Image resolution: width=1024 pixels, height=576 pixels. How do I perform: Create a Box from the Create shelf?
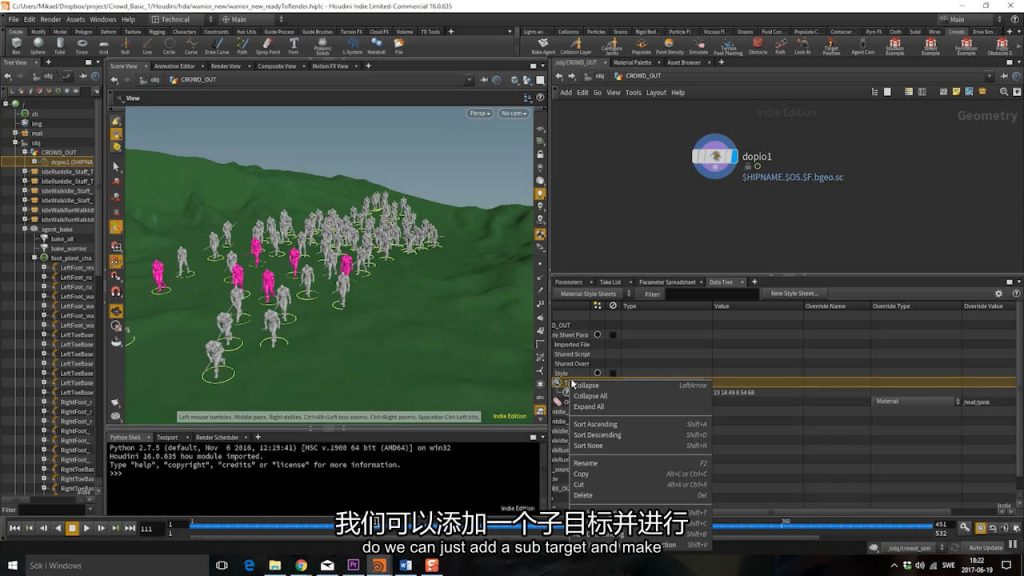click(x=16, y=45)
